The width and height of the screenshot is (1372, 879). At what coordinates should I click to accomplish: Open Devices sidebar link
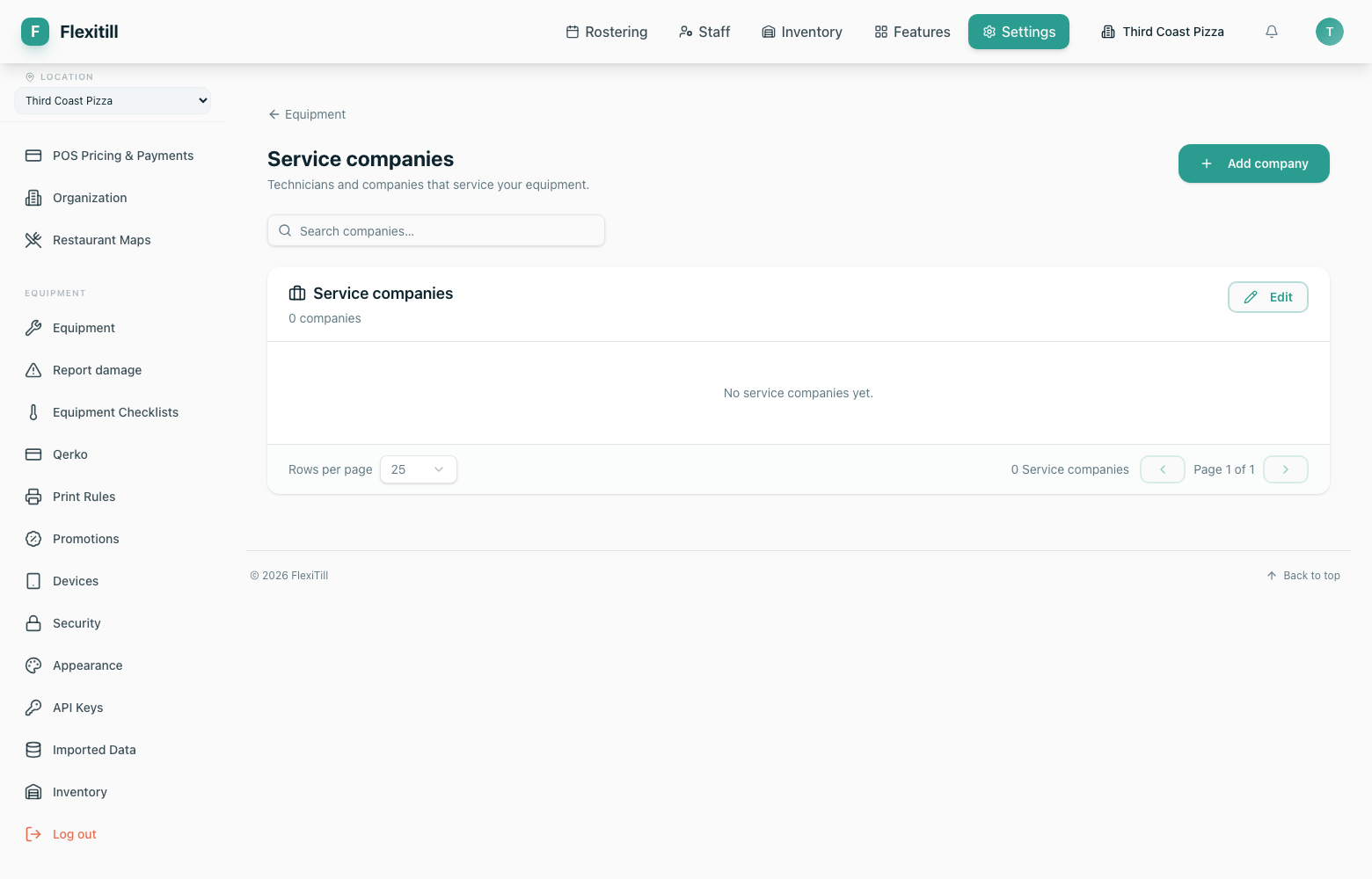(x=113, y=581)
